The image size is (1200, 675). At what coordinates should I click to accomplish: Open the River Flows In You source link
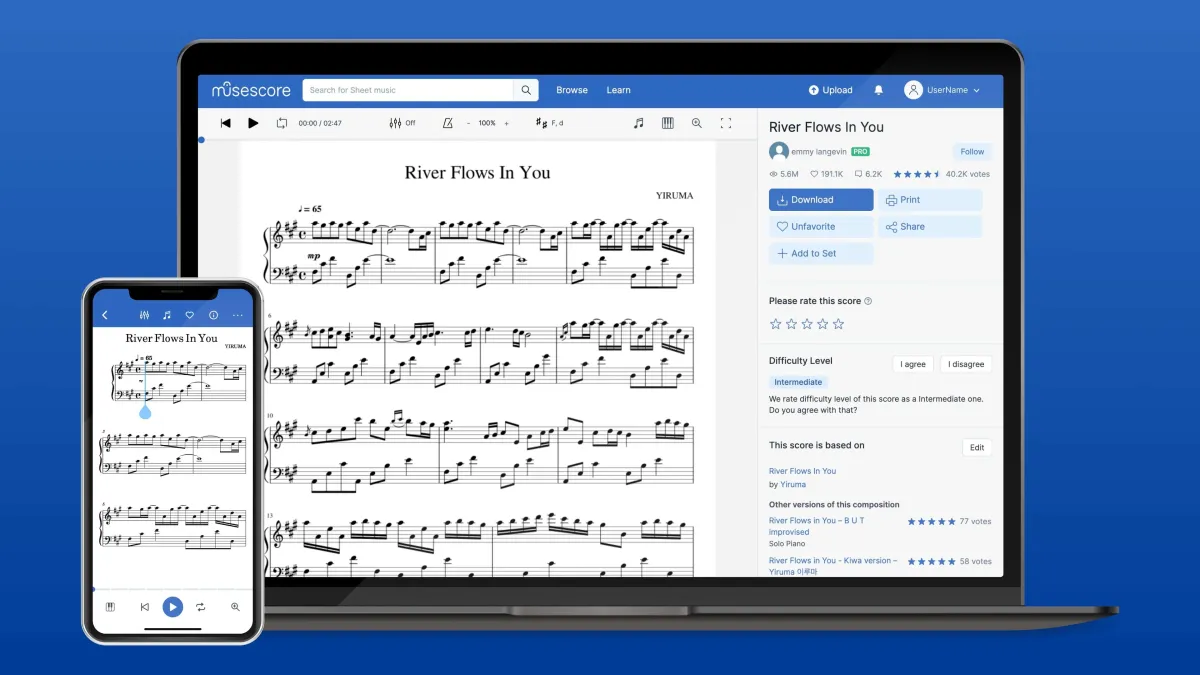[x=803, y=471]
